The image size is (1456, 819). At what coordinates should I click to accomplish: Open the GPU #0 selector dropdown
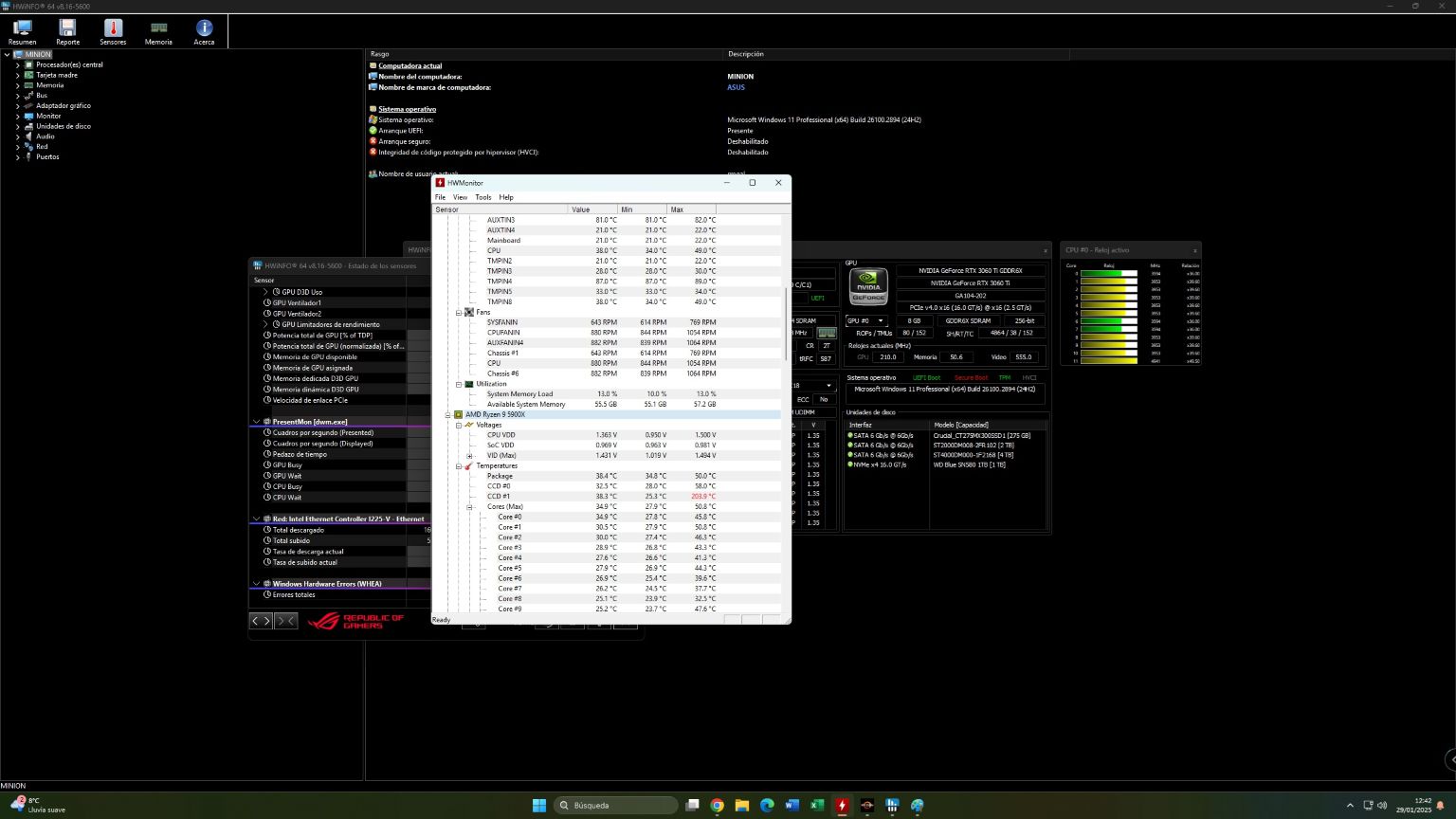click(x=865, y=321)
